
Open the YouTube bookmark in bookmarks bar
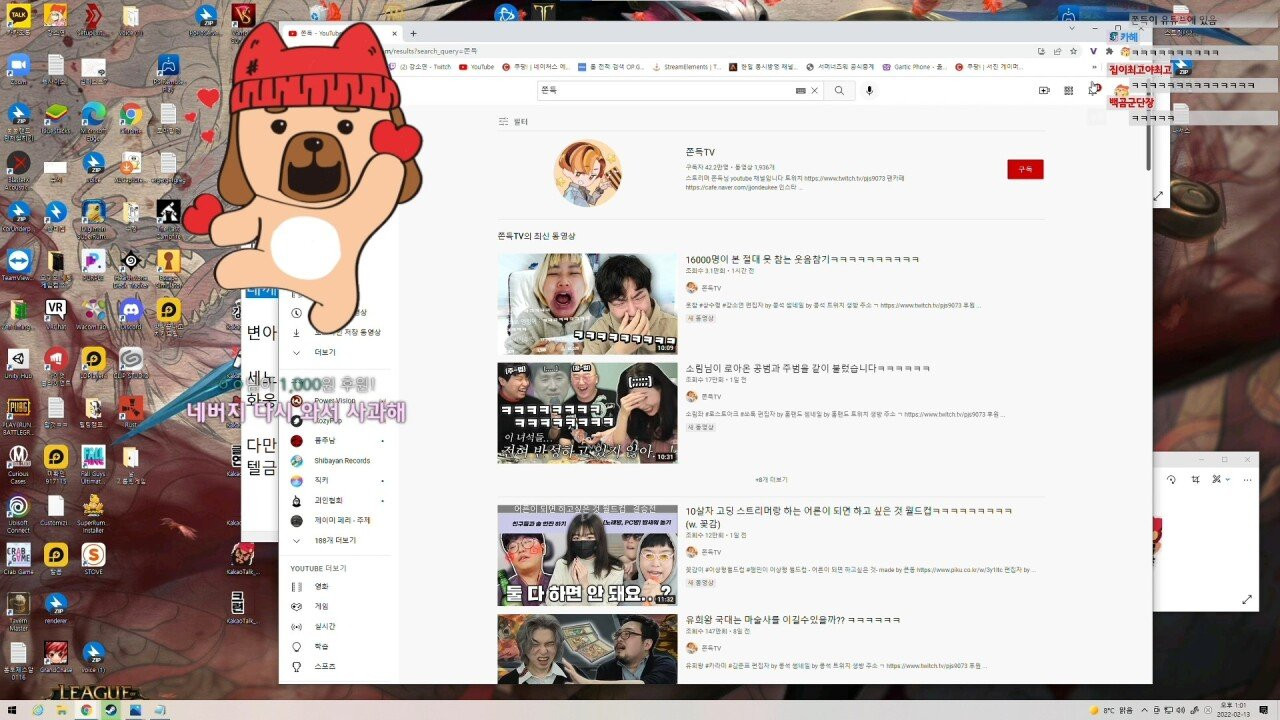476,67
